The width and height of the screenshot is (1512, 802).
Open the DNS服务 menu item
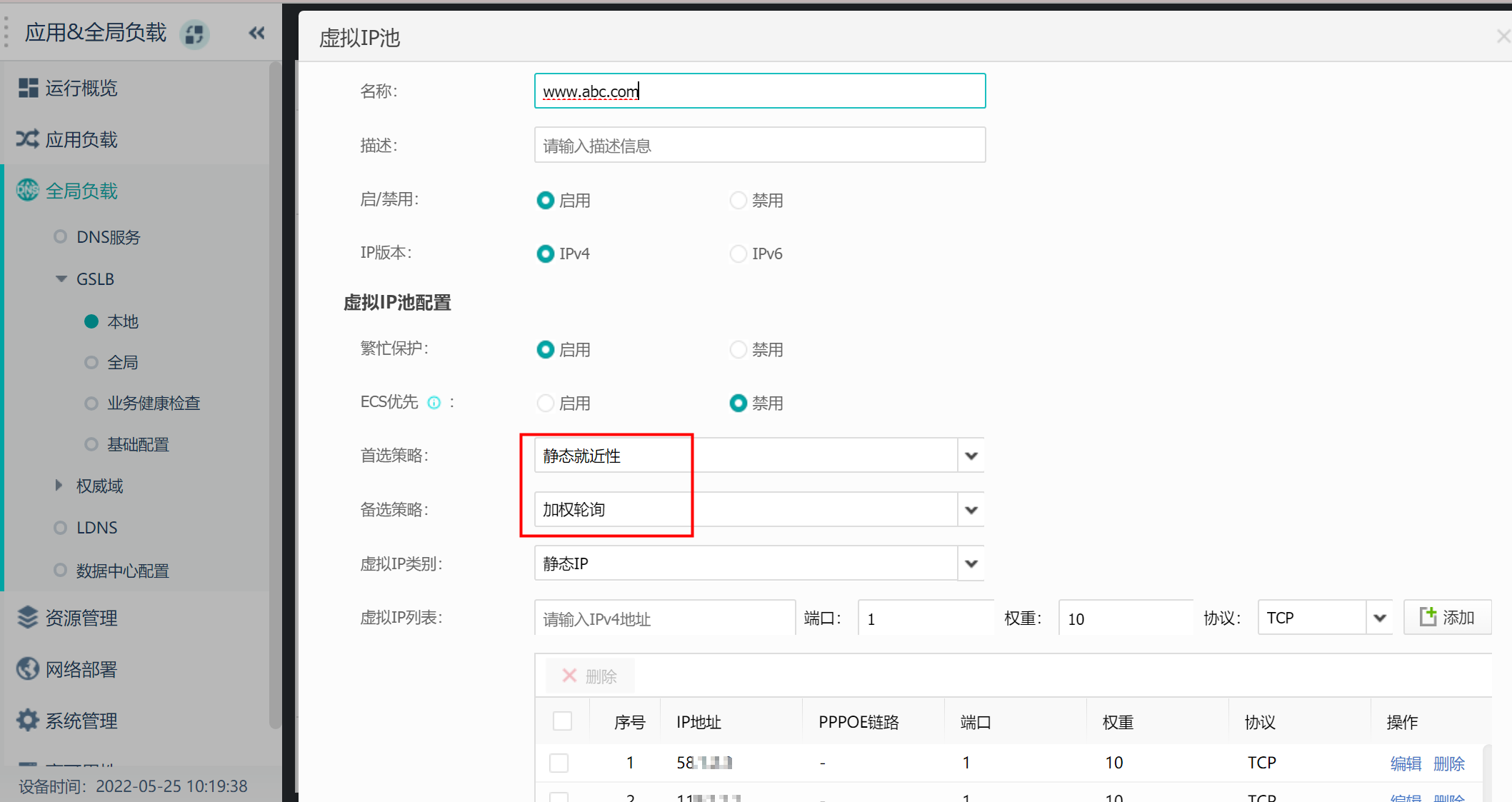pyautogui.click(x=108, y=237)
